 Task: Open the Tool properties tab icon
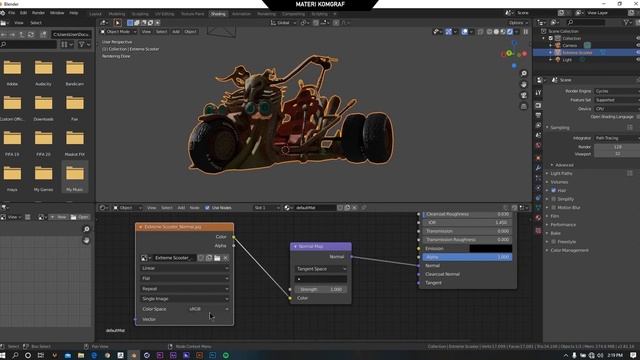[x=538, y=93]
